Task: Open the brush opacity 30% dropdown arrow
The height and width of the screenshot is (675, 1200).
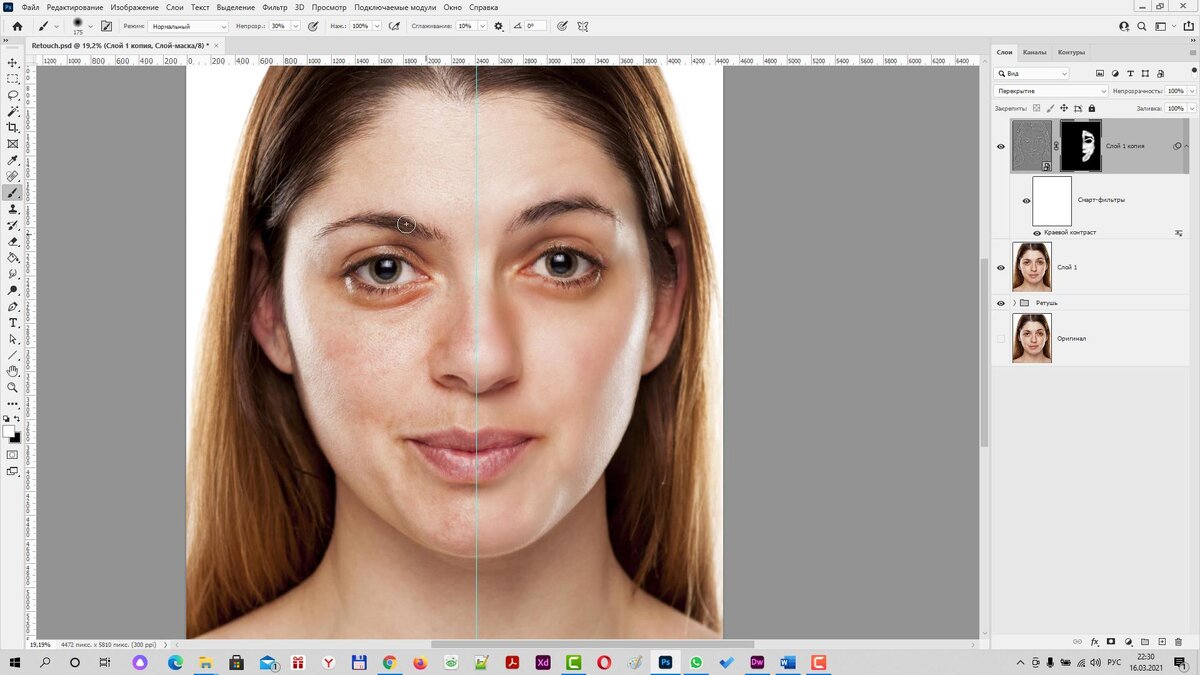Action: click(x=296, y=26)
